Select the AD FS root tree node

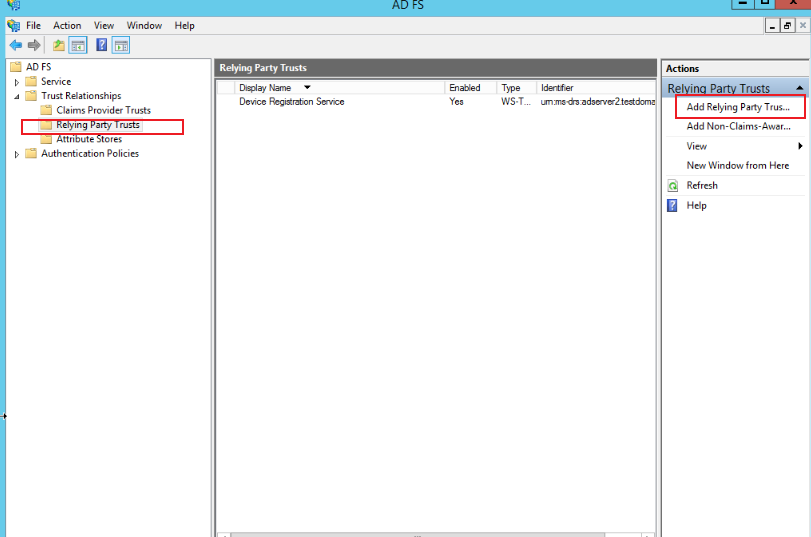(x=38, y=67)
